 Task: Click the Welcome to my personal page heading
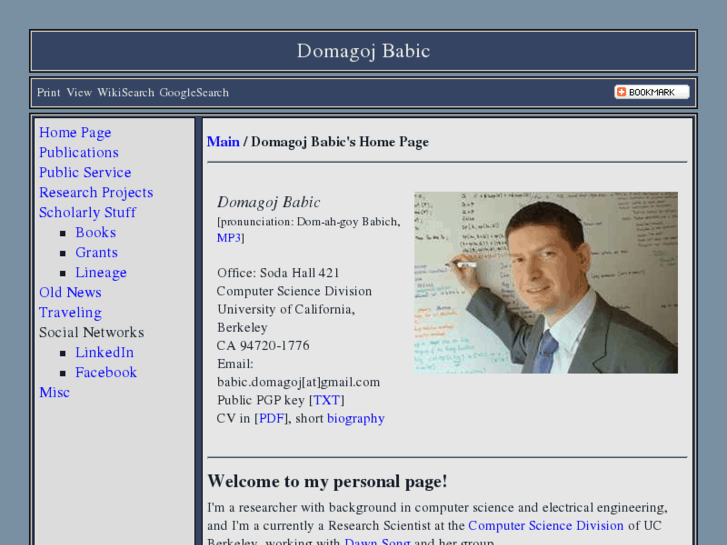pos(327,481)
